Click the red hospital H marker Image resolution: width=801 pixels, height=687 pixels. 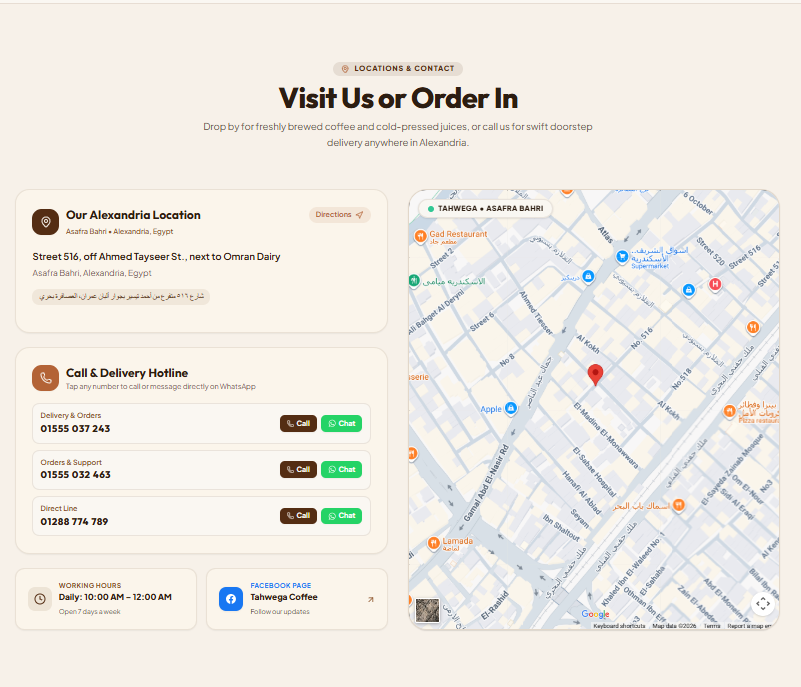(715, 284)
